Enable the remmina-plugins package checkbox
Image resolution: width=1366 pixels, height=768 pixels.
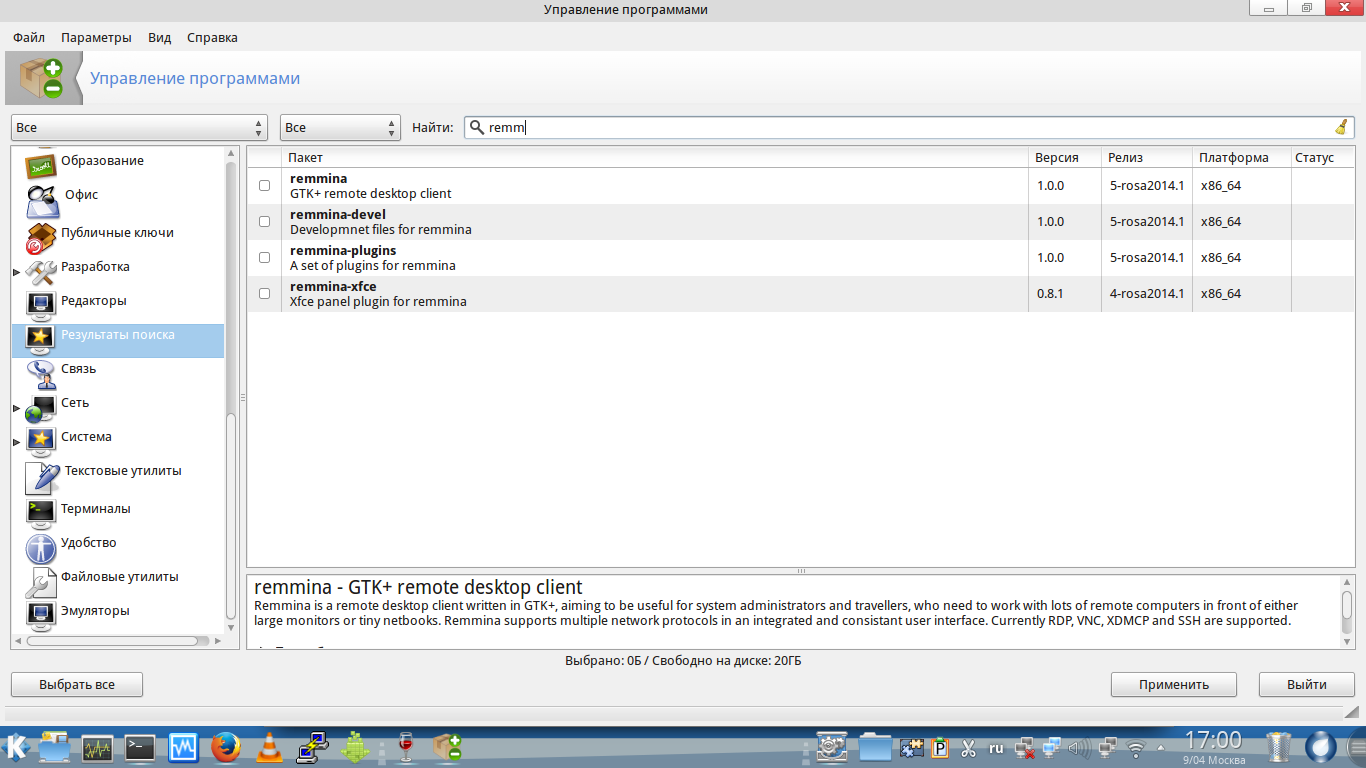click(x=264, y=257)
